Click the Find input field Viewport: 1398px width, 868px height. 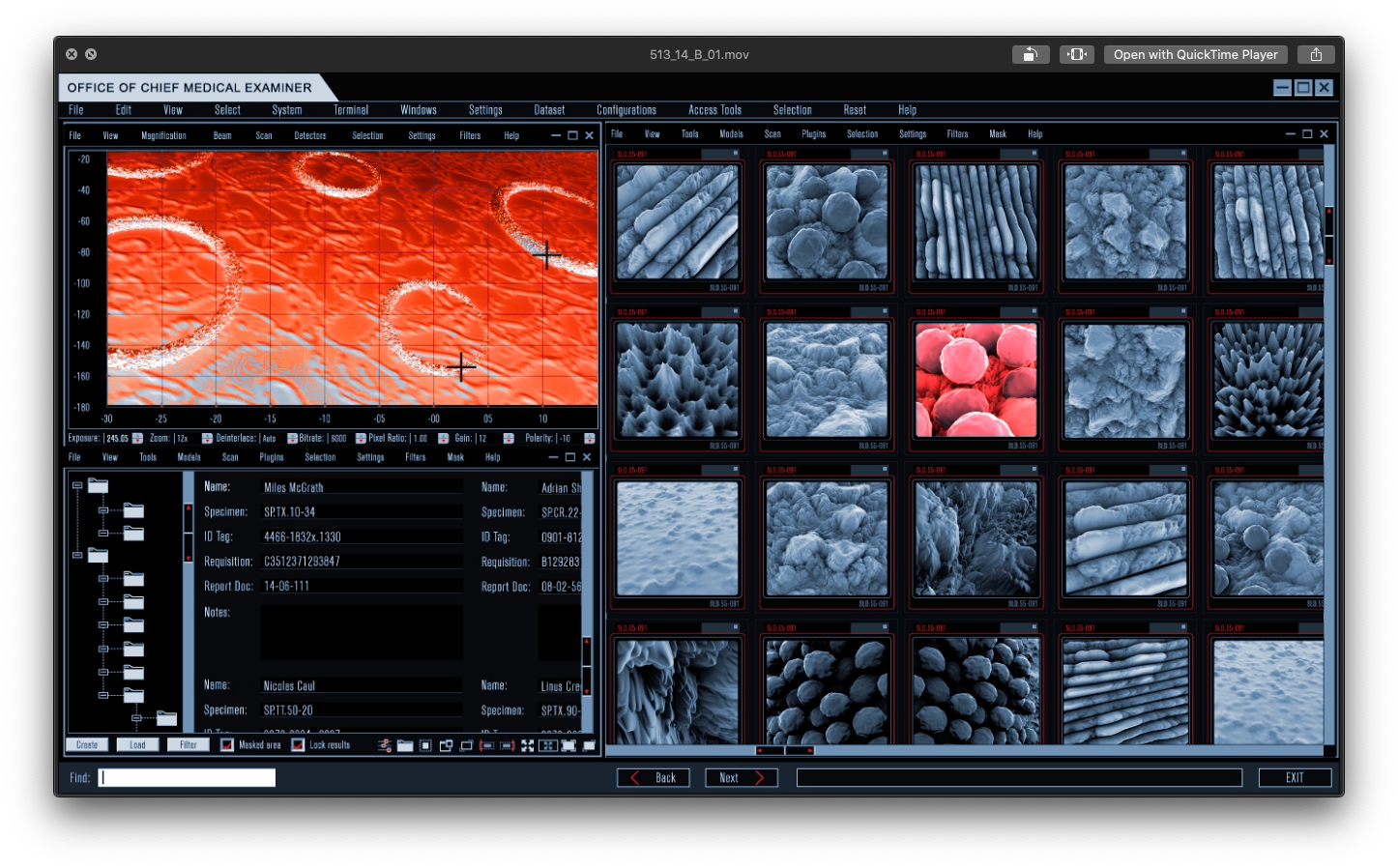pyautogui.click(x=187, y=778)
